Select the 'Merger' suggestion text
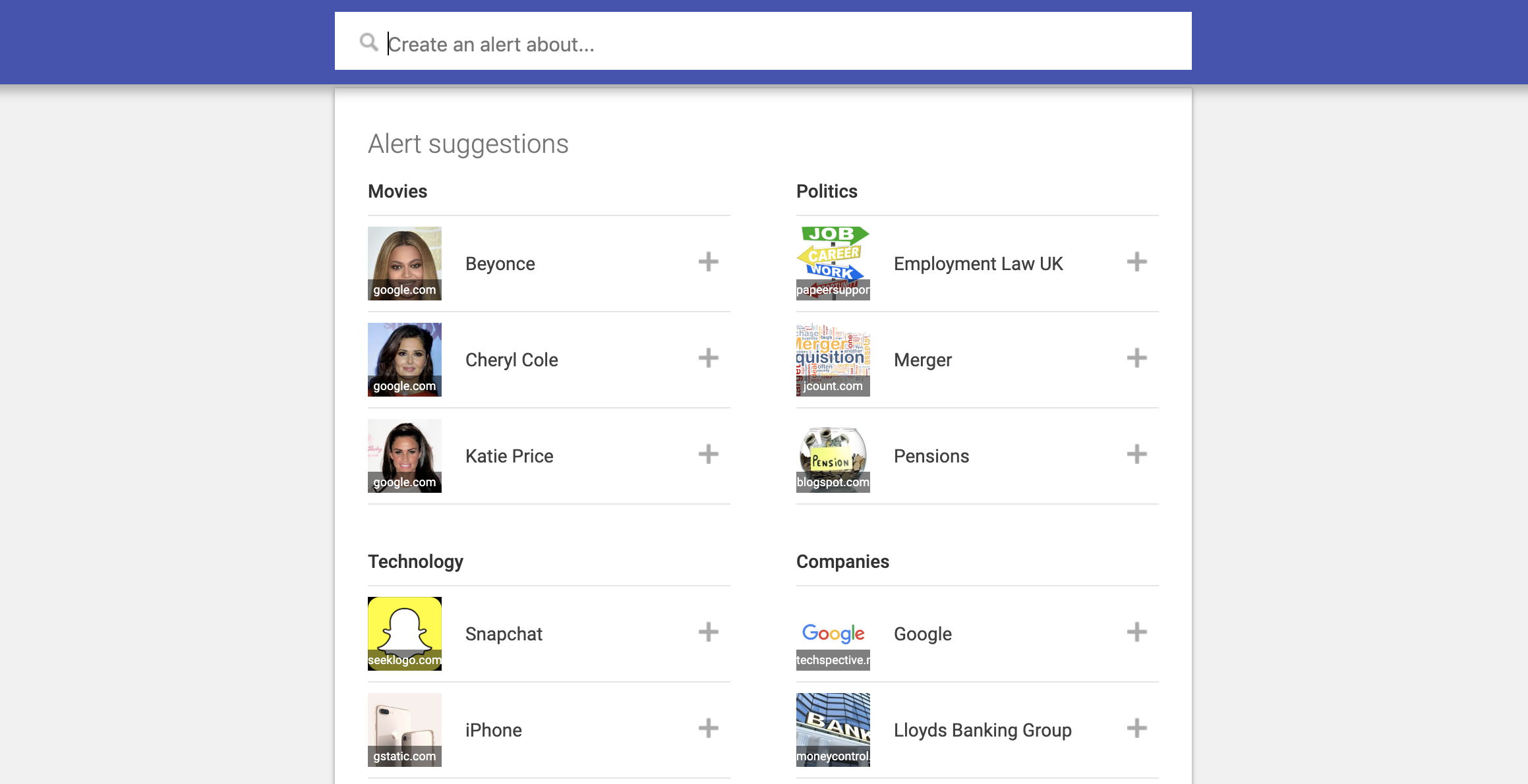The height and width of the screenshot is (784, 1528). (923, 360)
